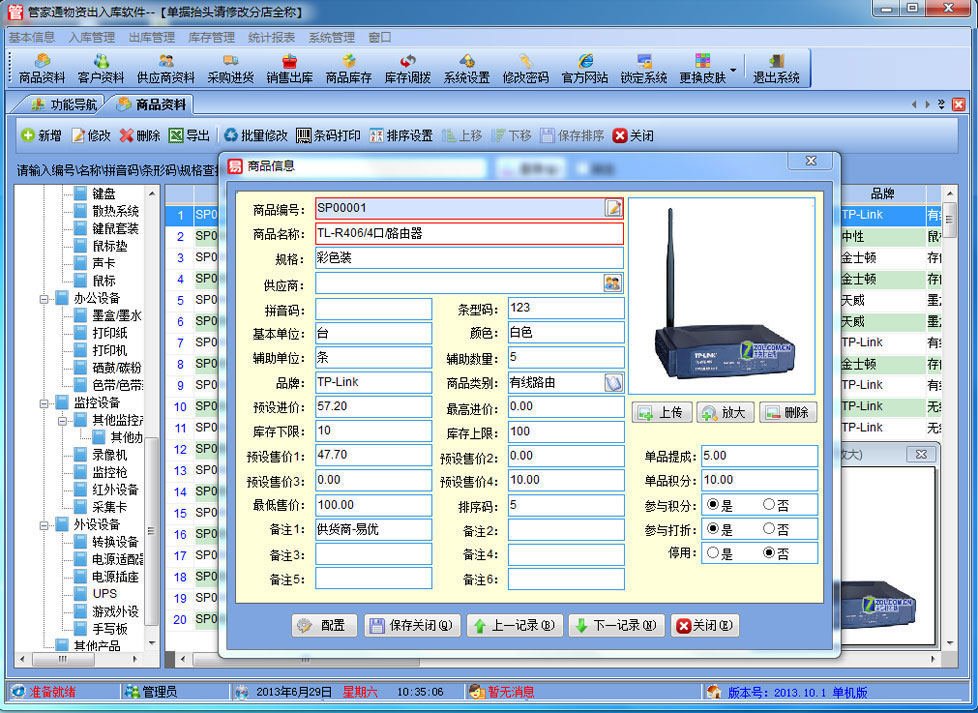This screenshot has height=713, width=978.
Task: Collapse the 外设设备 tree node
Action: pos(45,524)
